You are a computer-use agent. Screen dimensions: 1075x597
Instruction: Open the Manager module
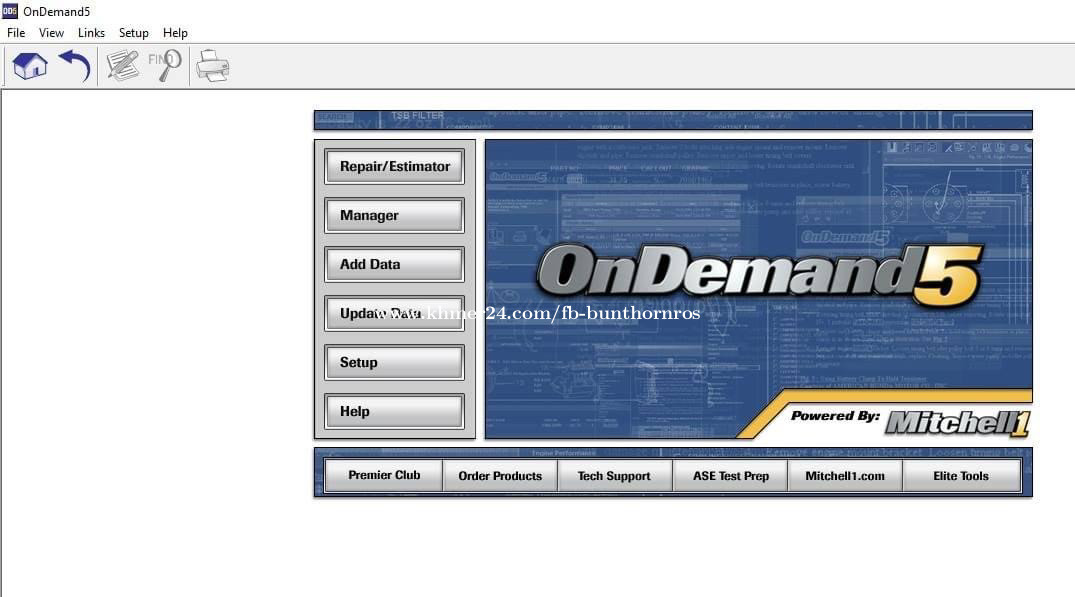(394, 216)
